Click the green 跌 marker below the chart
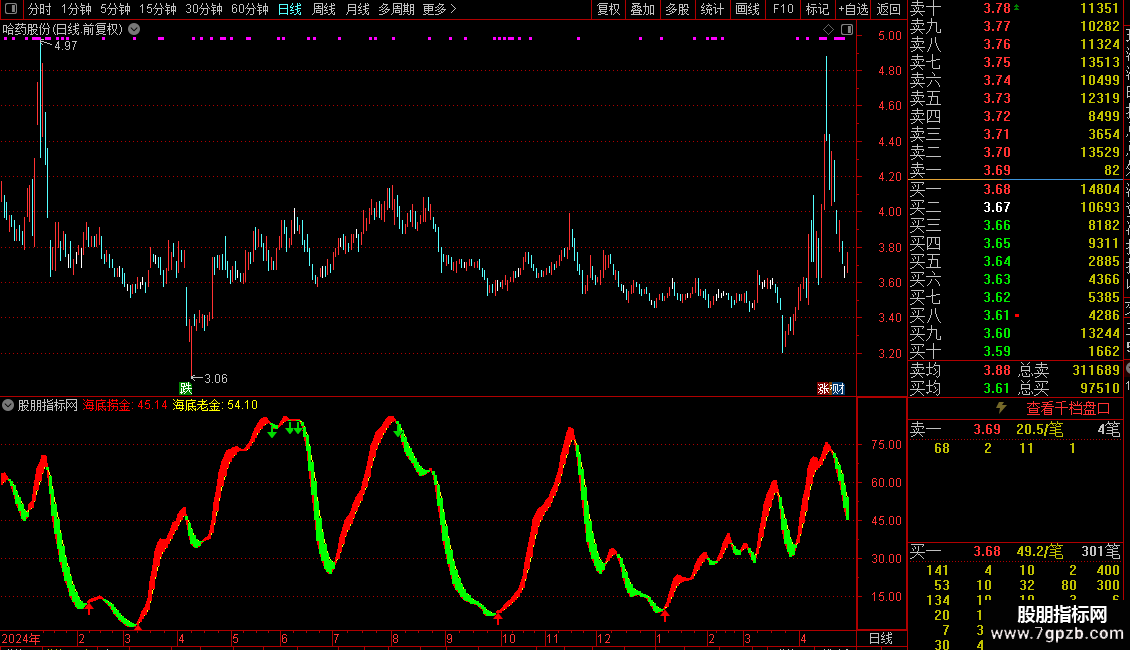This screenshot has height=650, width=1130. (x=186, y=388)
